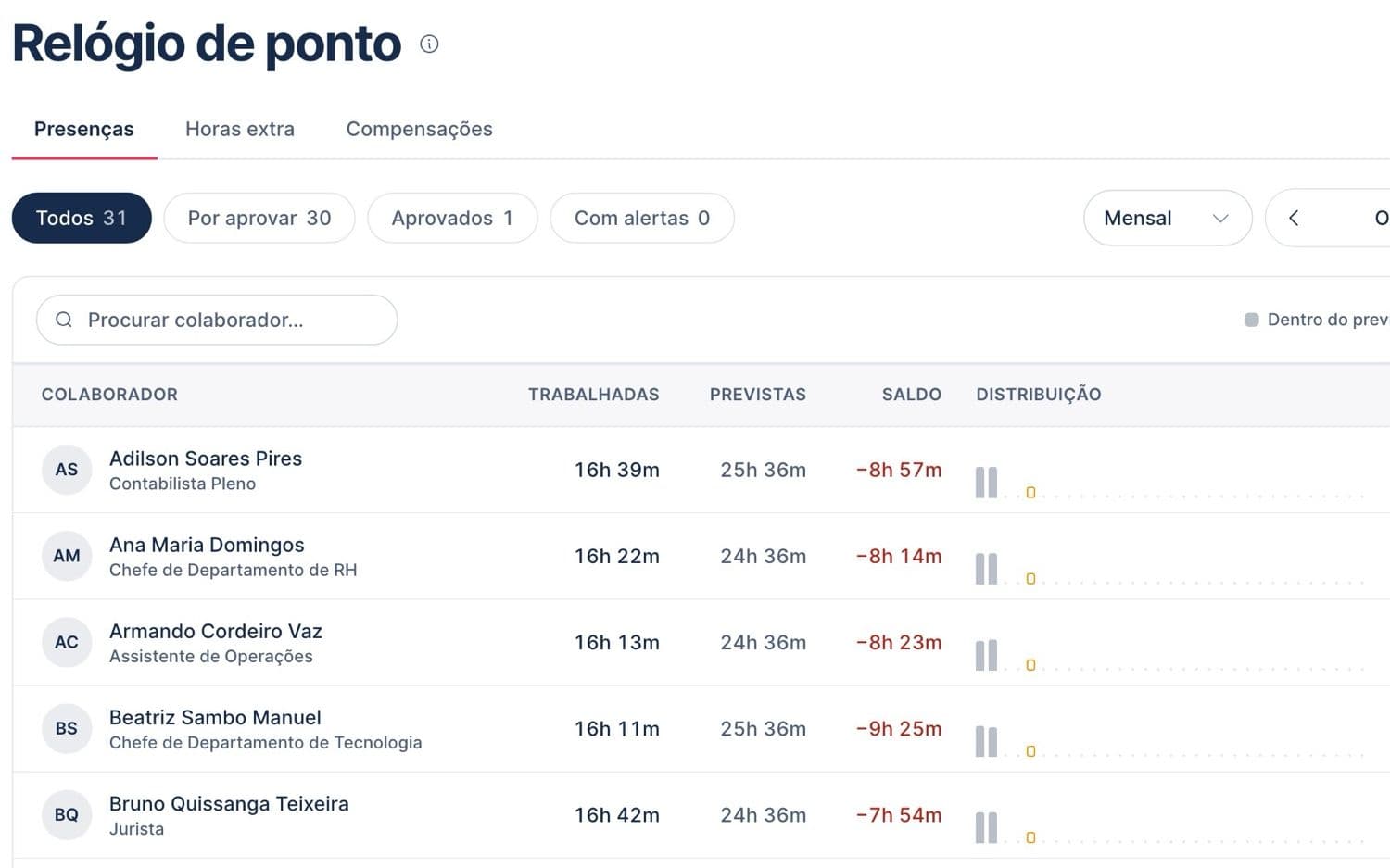Click Adilson Soares Pires avatar AS
This screenshot has height=868, width=1390.
[x=67, y=470]
